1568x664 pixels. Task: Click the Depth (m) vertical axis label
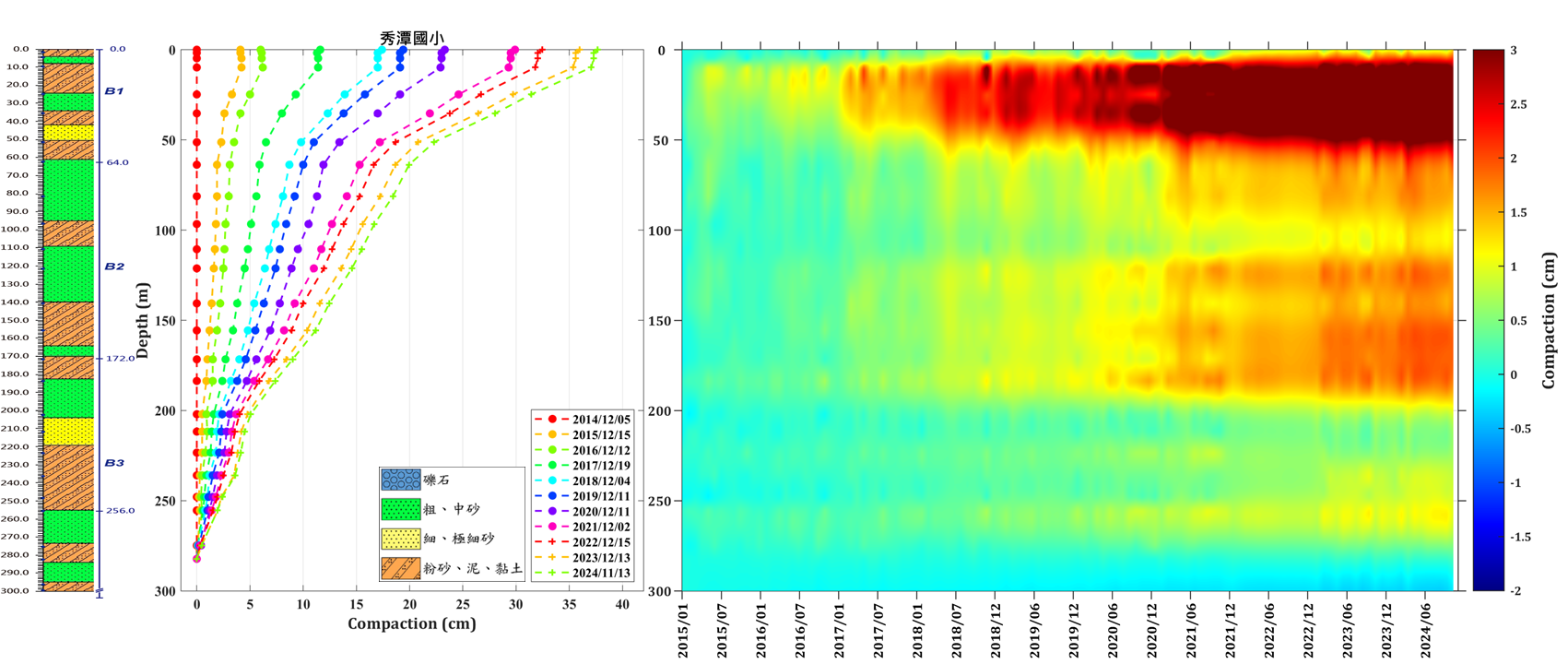pos(144,320)
